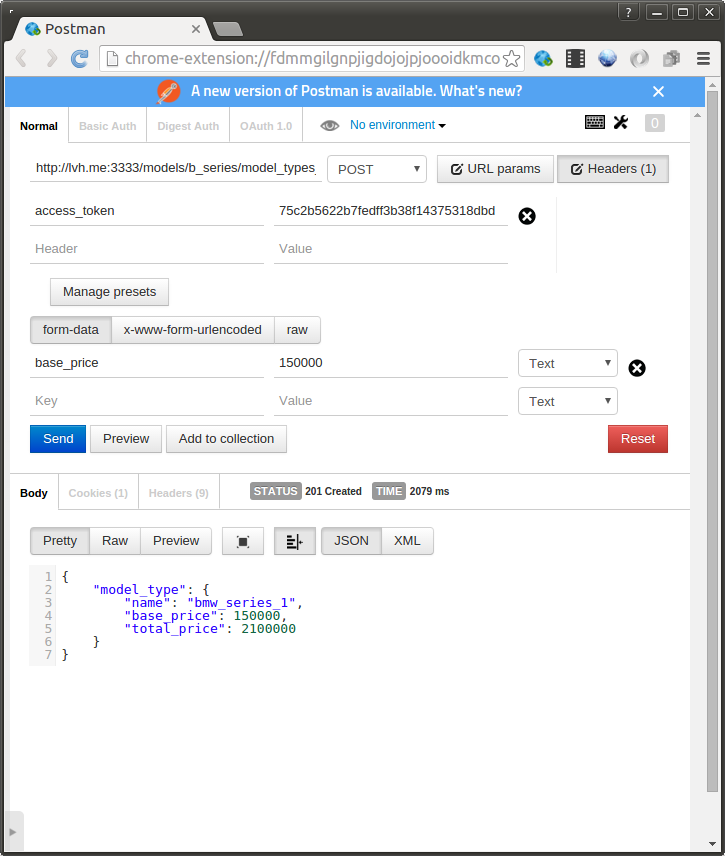Screen dimensions: 725x856
Task: Bookmark page with the star icon
Action: 512,58
